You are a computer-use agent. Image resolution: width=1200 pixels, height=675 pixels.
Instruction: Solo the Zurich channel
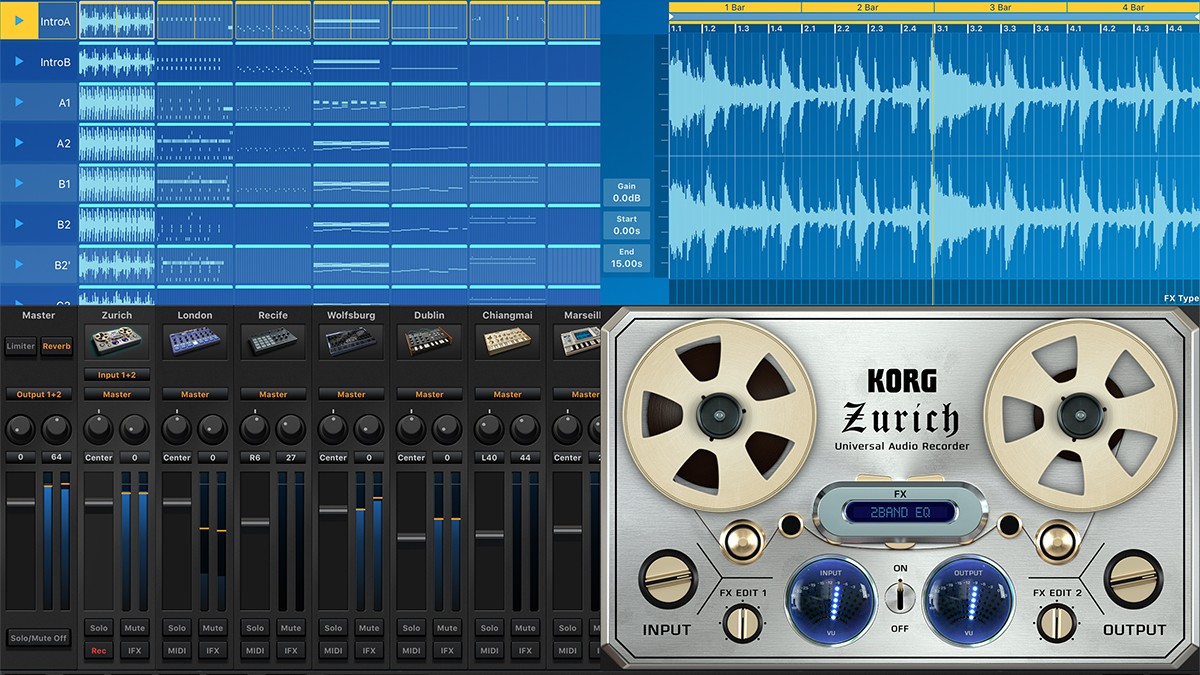pos(98,628)
